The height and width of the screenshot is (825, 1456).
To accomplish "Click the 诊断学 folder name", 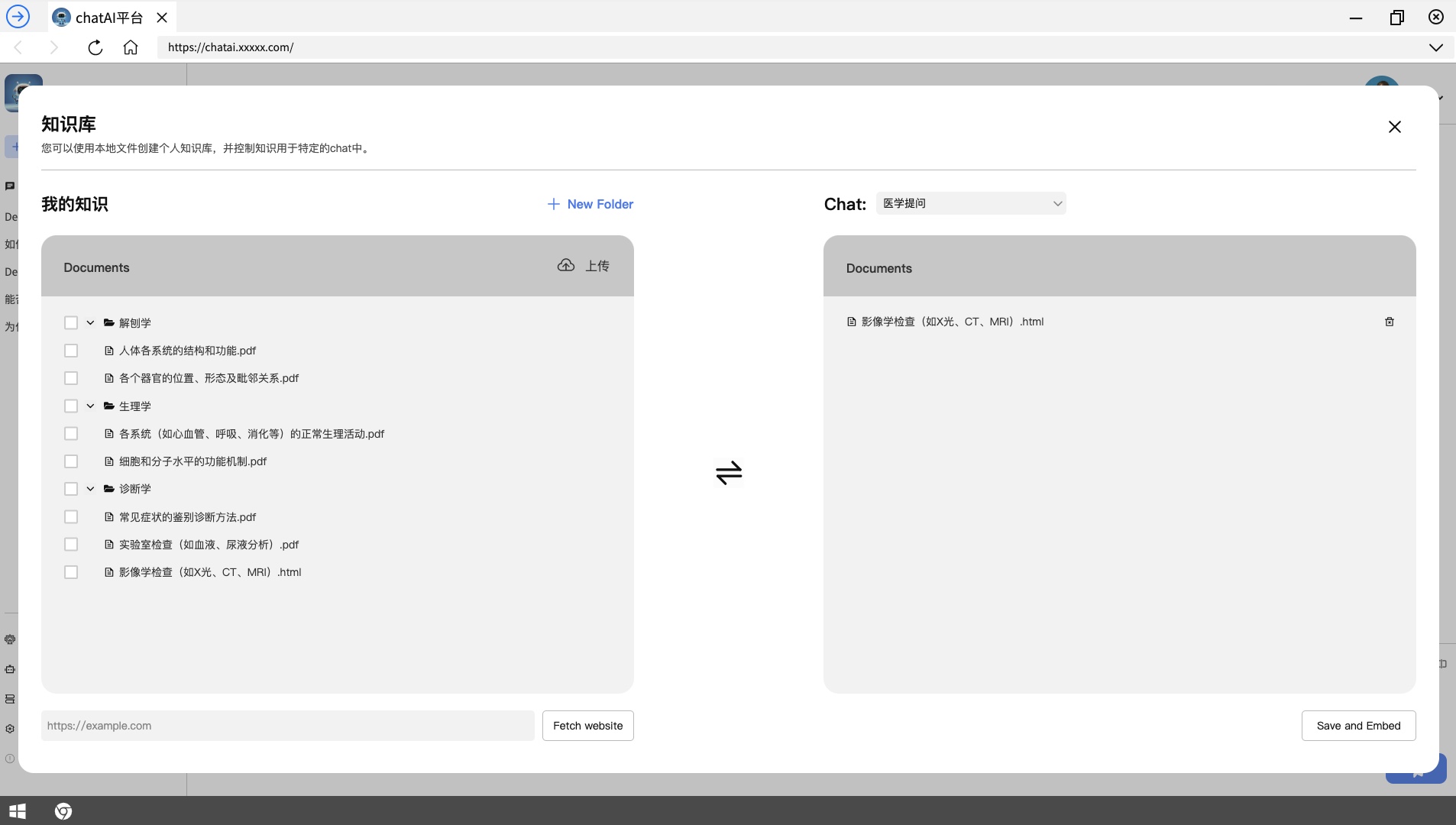I will point(135,489).
